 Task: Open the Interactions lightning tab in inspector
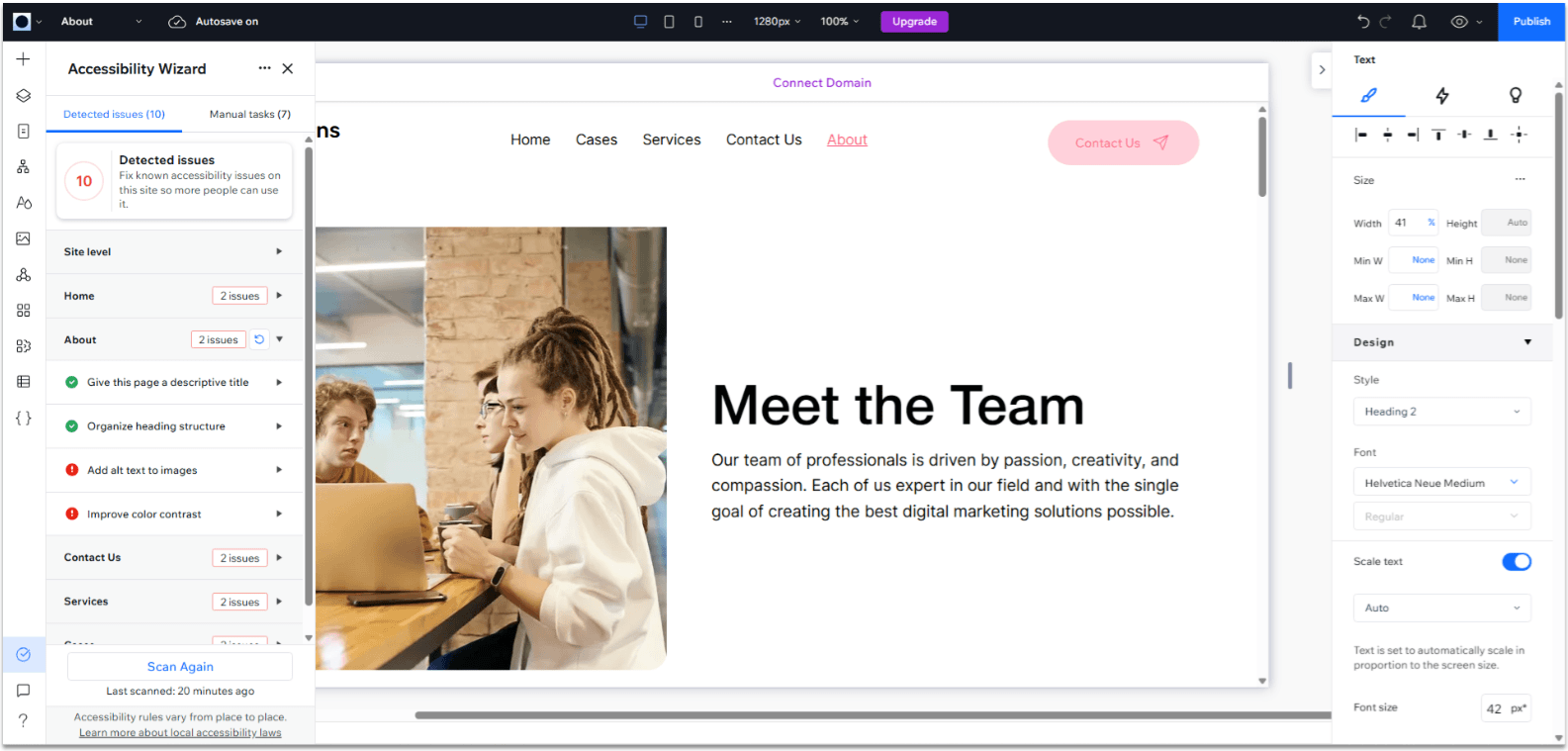pos(1442,96)
